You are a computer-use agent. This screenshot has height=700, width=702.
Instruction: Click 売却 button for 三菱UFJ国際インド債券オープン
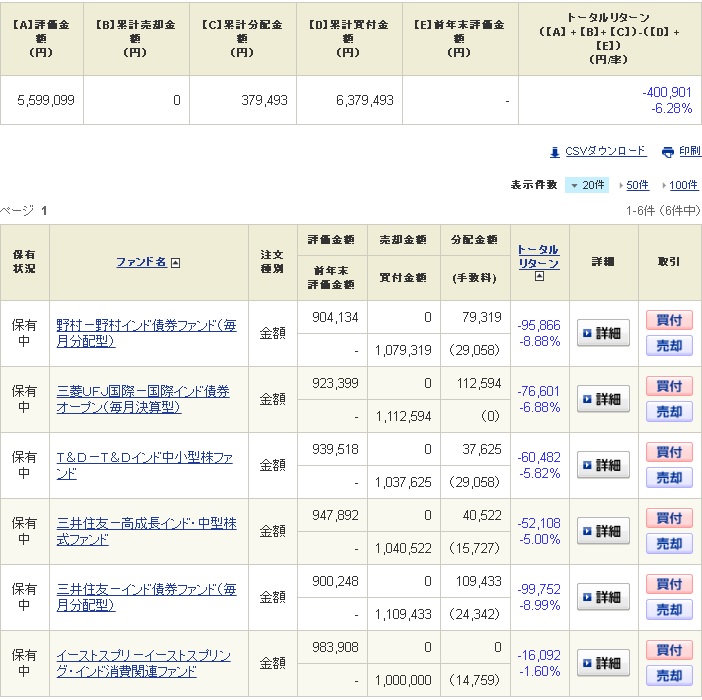[669, 412]
